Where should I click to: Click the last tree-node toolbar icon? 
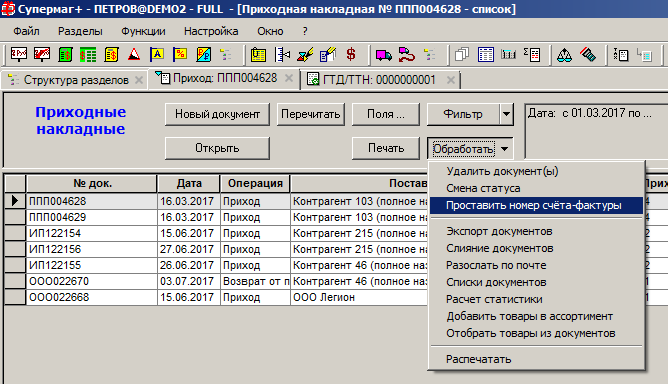644,55
